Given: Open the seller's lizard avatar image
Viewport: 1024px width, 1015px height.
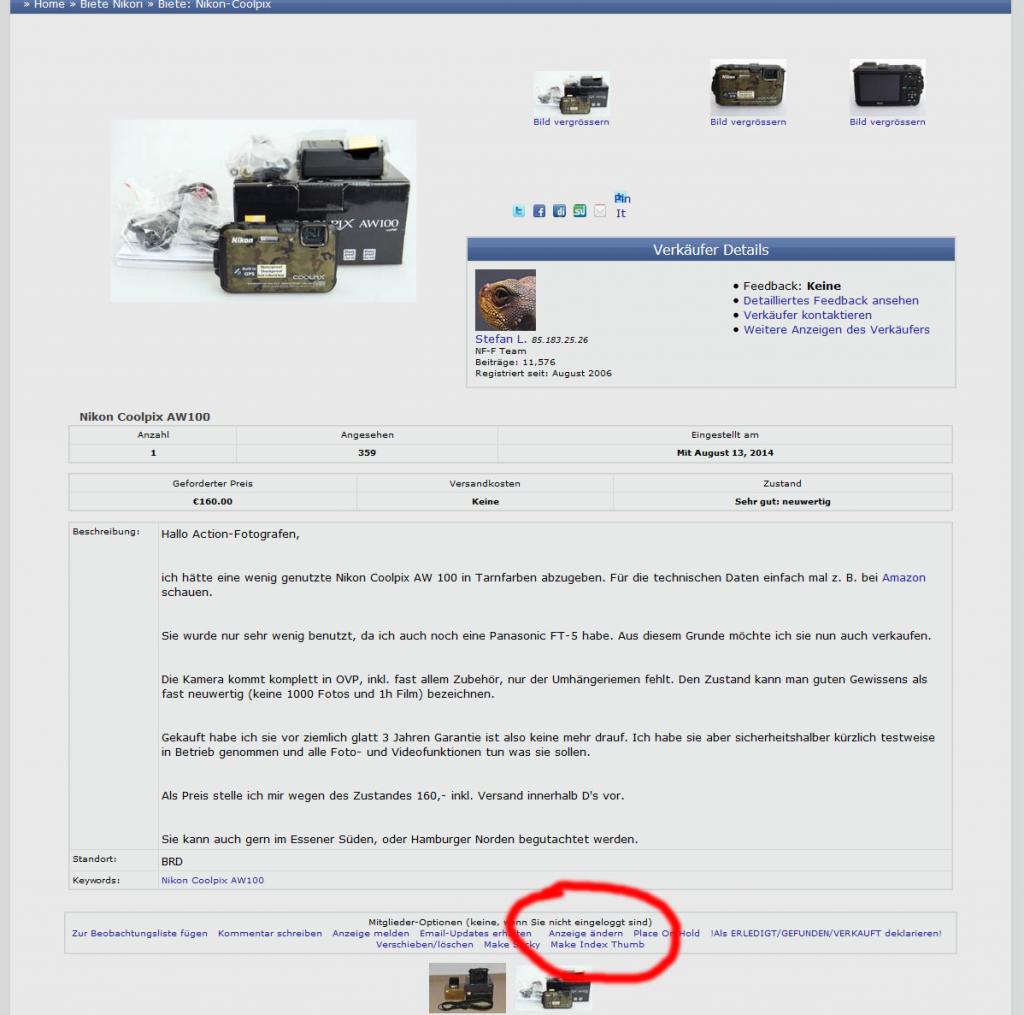Looking at the screenshot, I should click(505, 300).
